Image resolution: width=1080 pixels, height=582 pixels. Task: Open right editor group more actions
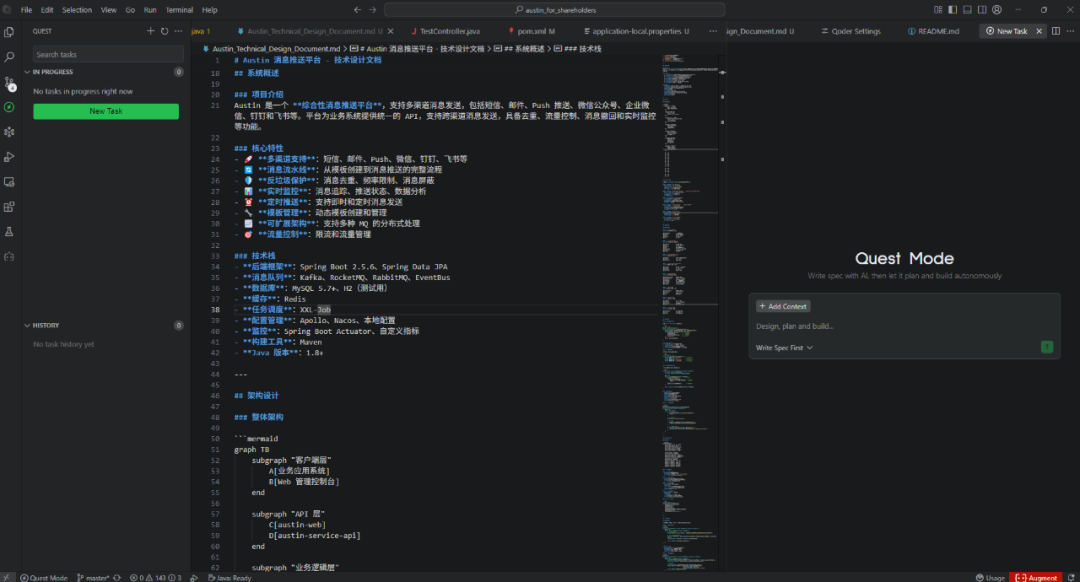tap(1070, 31)
